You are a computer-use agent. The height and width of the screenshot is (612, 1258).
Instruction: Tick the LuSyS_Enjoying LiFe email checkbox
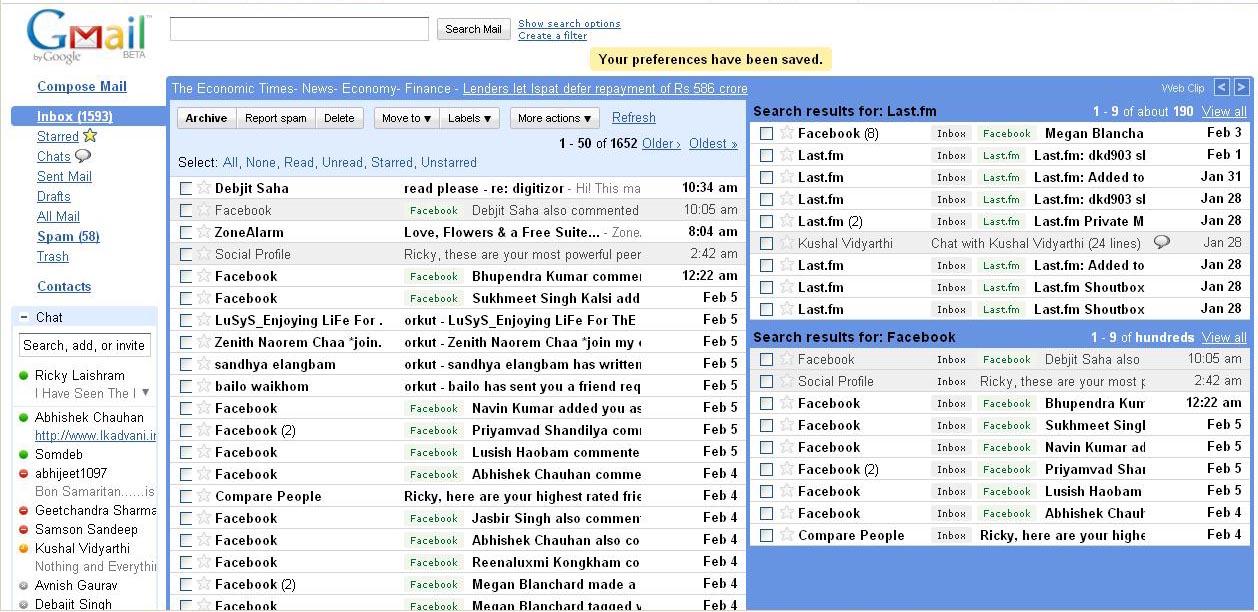(x=186, y=320)
